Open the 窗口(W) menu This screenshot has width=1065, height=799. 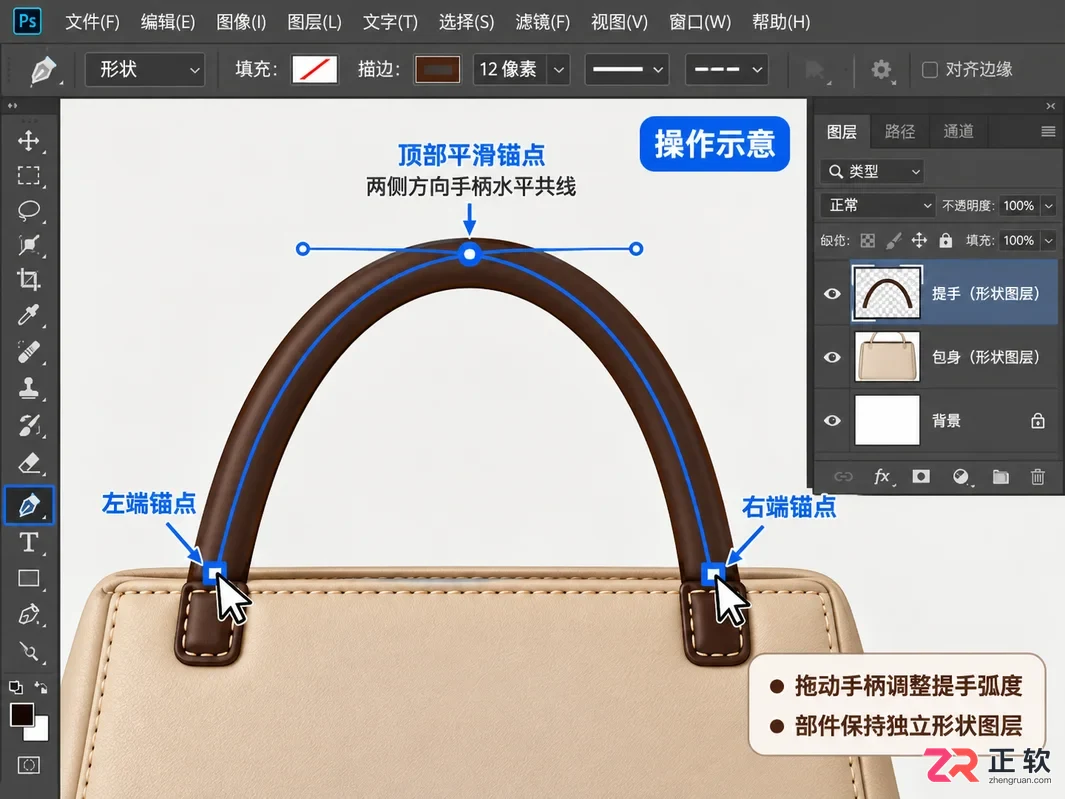click(x=700, y=22)
